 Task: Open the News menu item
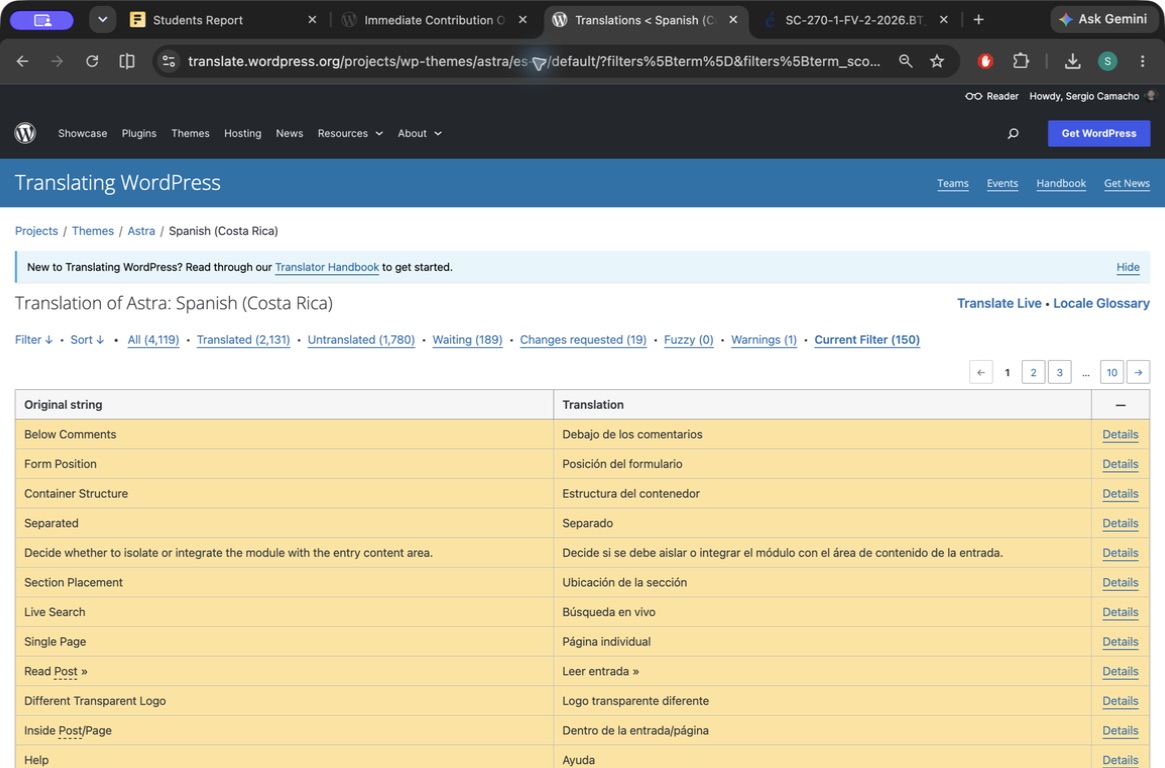coord(289,134)
